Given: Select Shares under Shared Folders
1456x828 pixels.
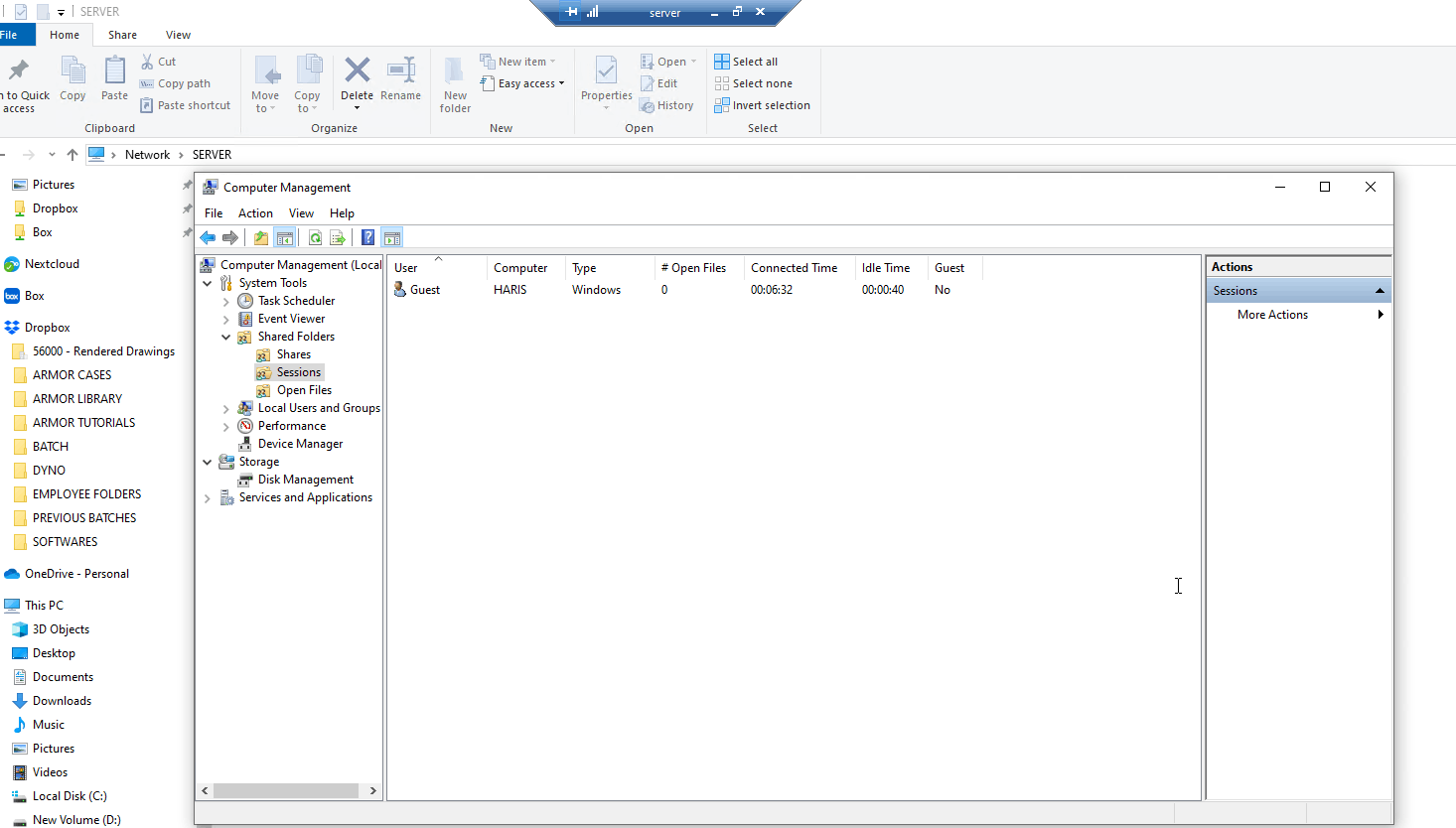Looking at the screenshot, I should pos(293,354).
